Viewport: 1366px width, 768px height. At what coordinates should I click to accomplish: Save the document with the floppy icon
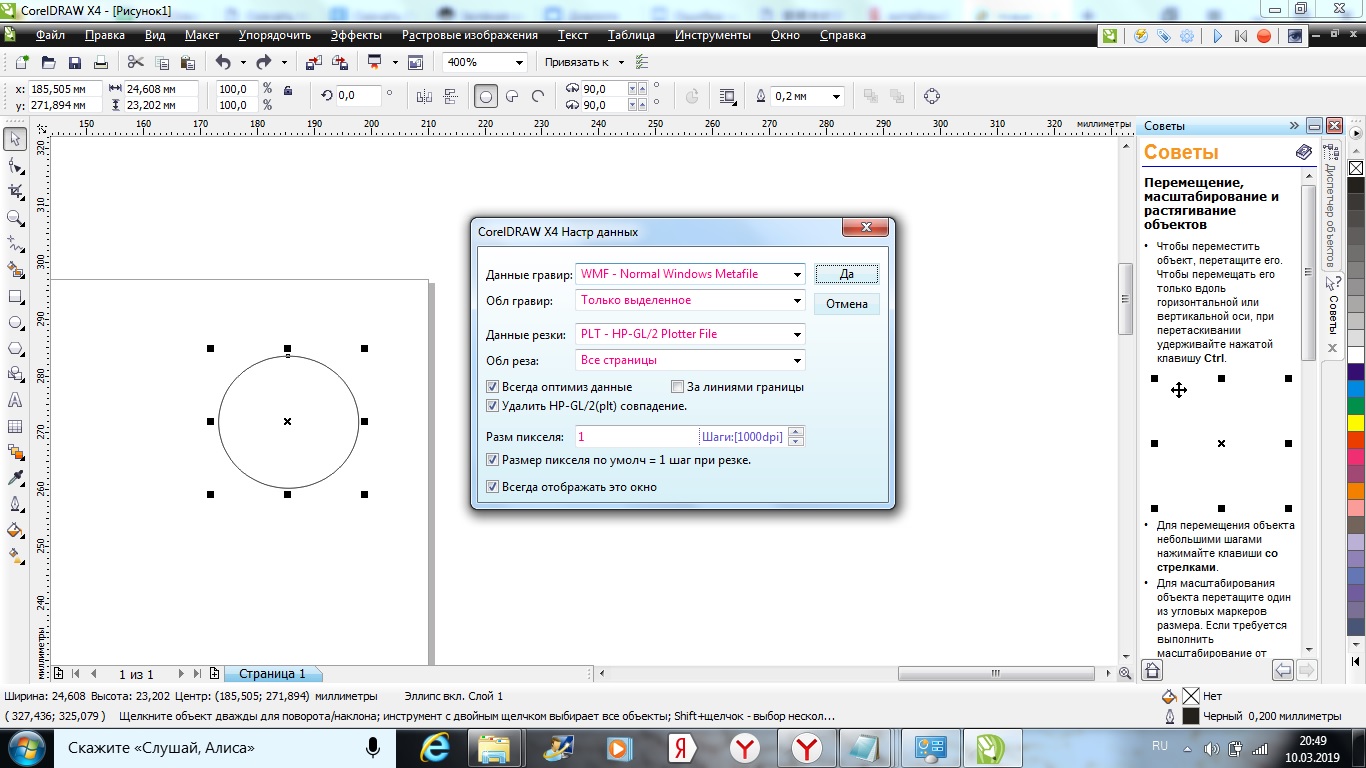click(74, 62)
